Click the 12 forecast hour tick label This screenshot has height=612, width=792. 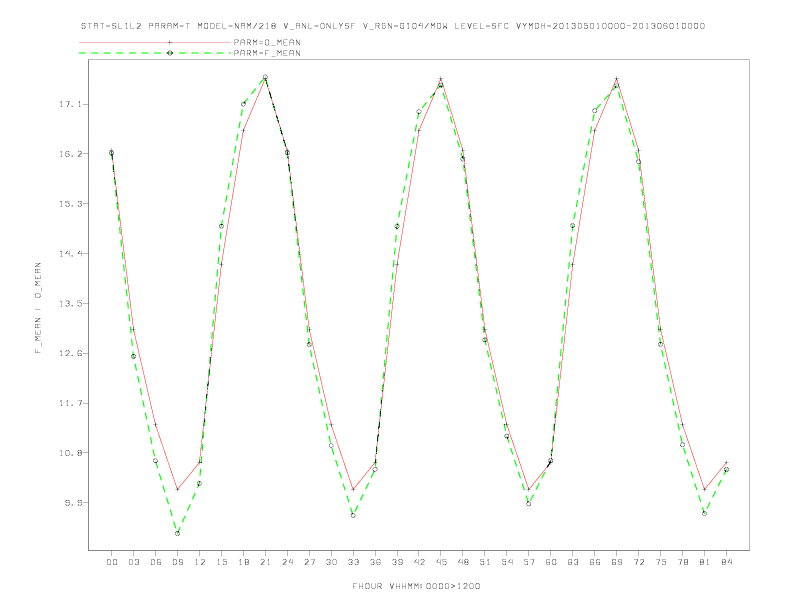(x=200, y=562)
